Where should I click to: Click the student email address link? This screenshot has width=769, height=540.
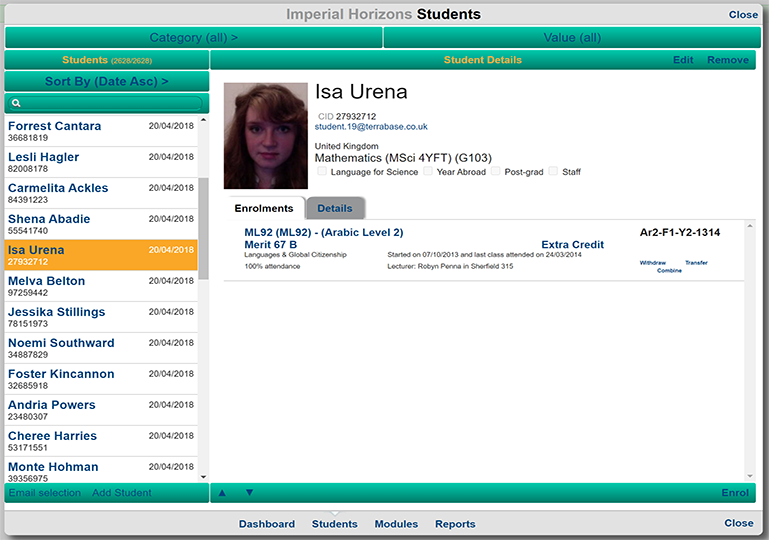click(371, 127)
